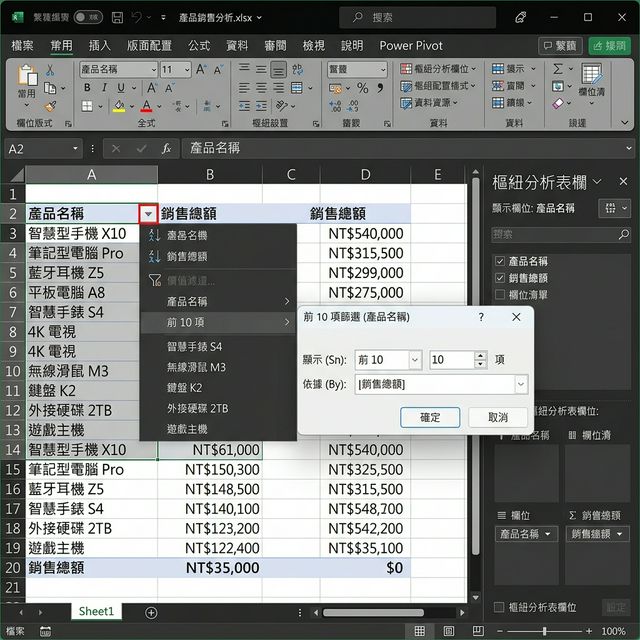Select the Sheet1 tab
This screenshot has height=640, width=640.
(x=96, y=611)
